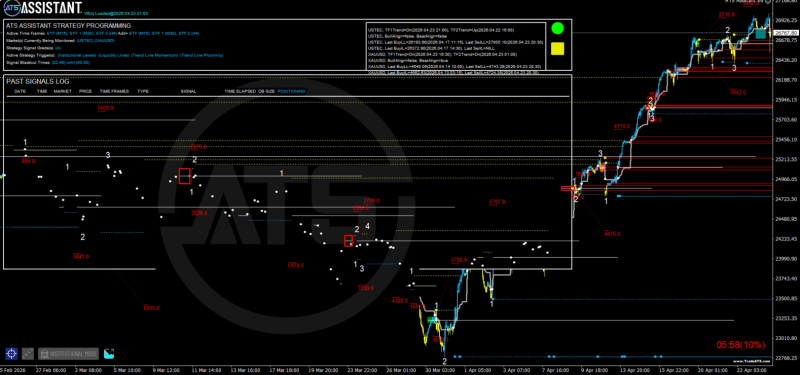Click the MARKET column header

tap(63, 91)
